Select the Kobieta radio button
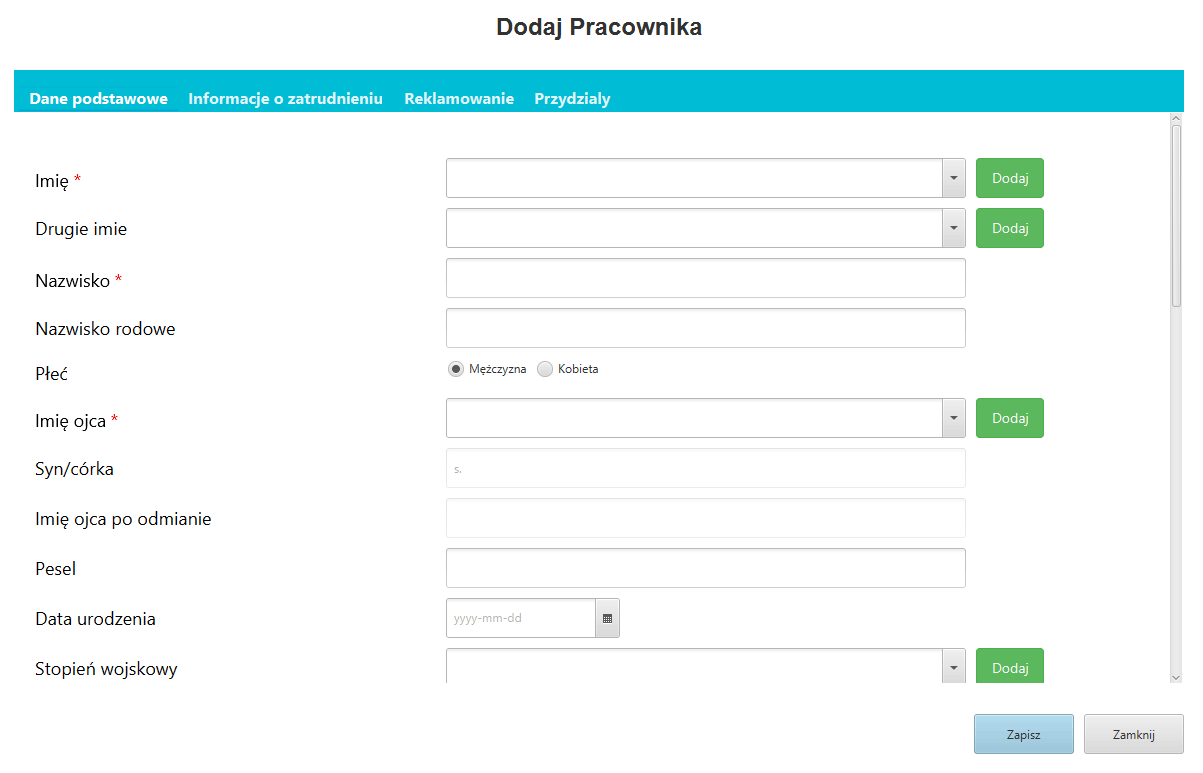 coord(545,369)
